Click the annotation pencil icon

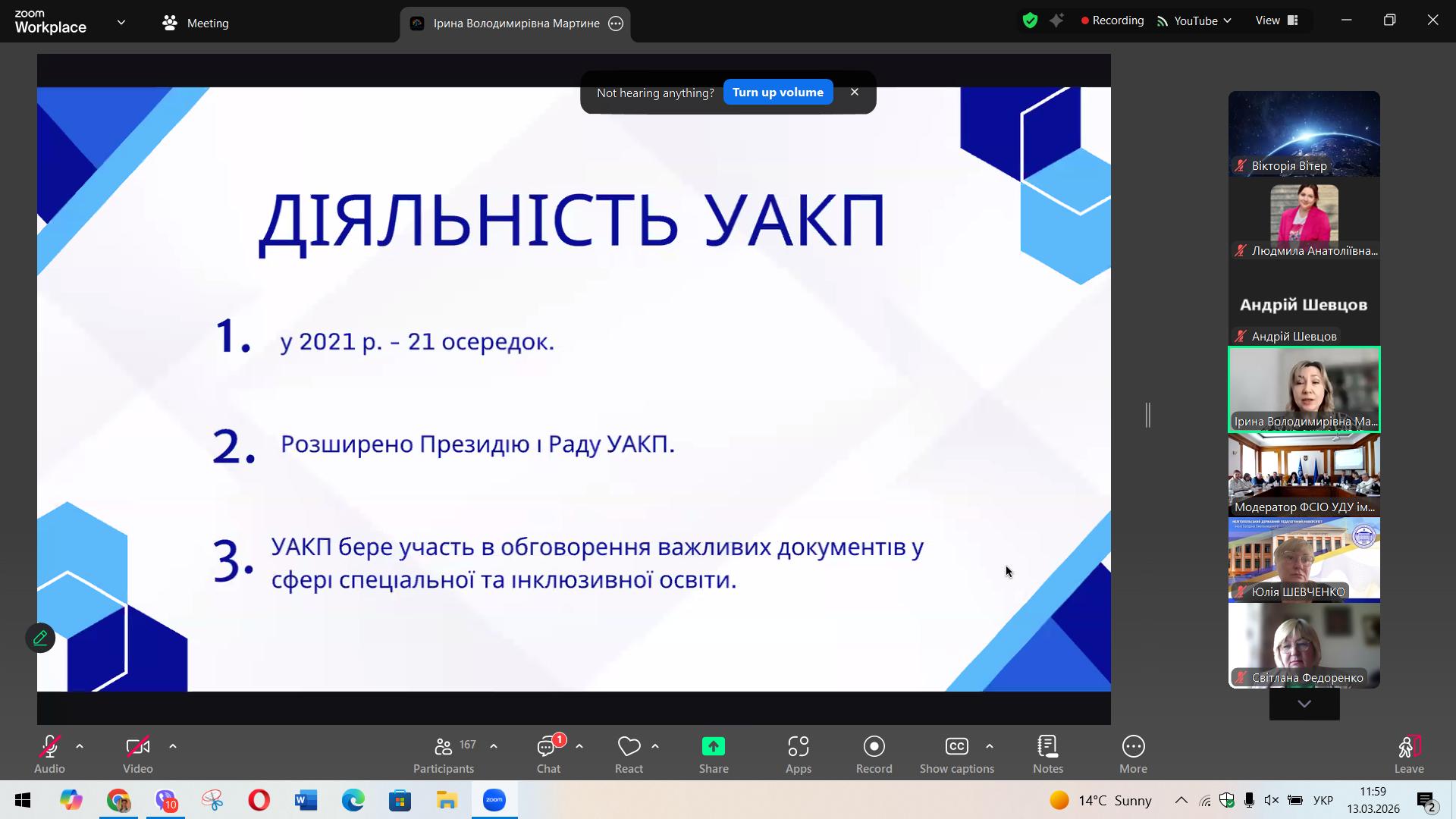(40, 638)
